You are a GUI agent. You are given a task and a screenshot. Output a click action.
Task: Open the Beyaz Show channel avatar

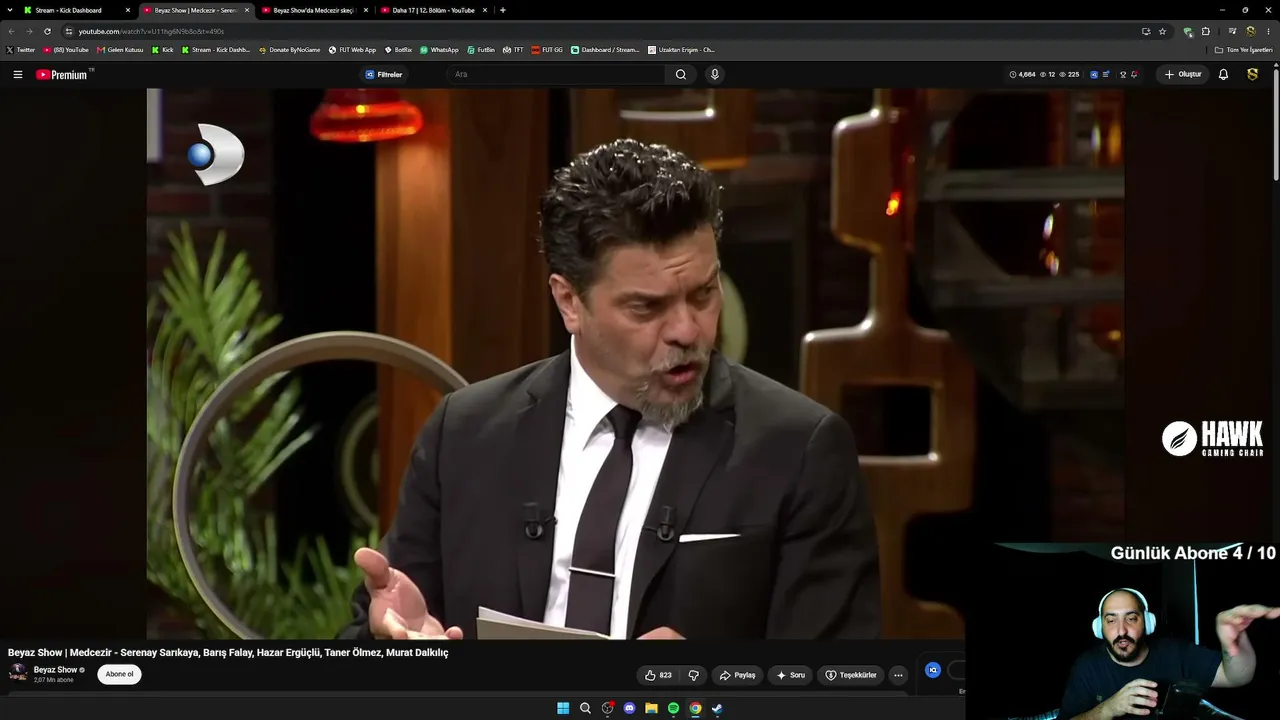click(18, 673)
